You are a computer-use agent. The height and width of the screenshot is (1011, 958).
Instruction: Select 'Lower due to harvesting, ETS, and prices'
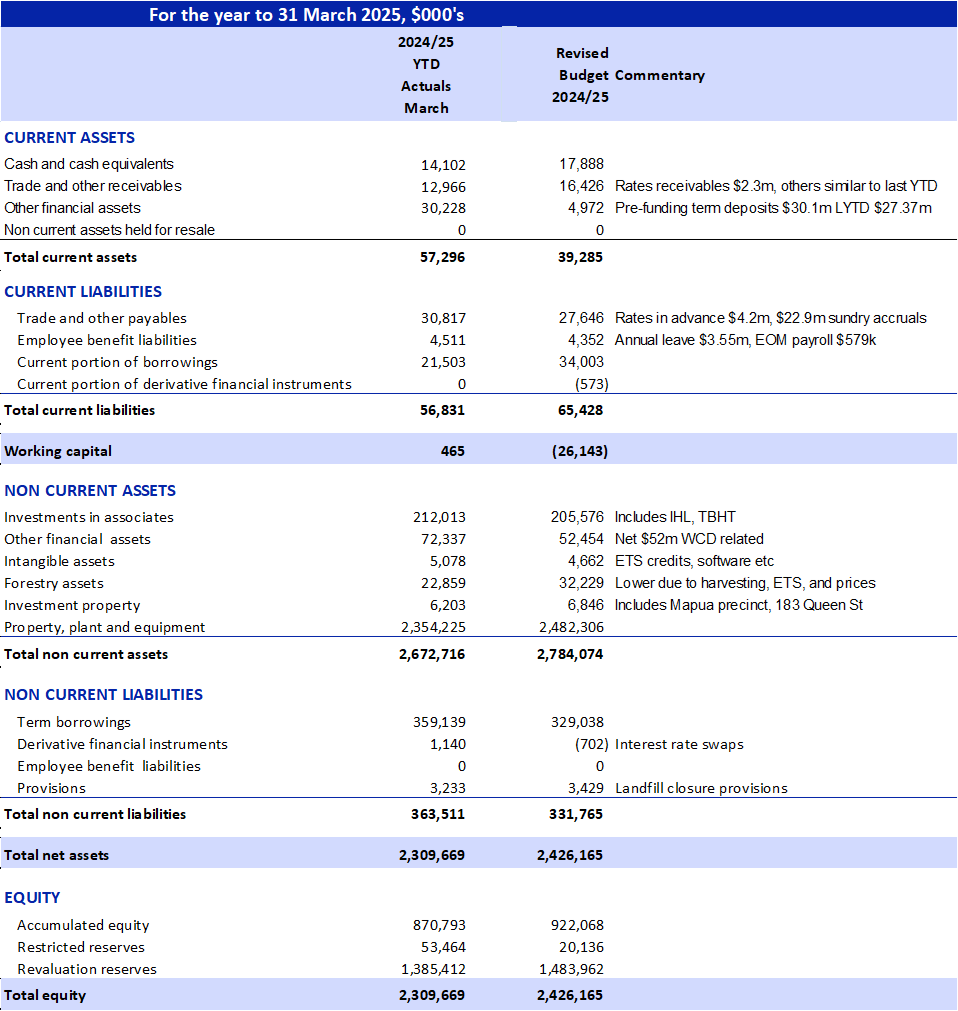745,583
